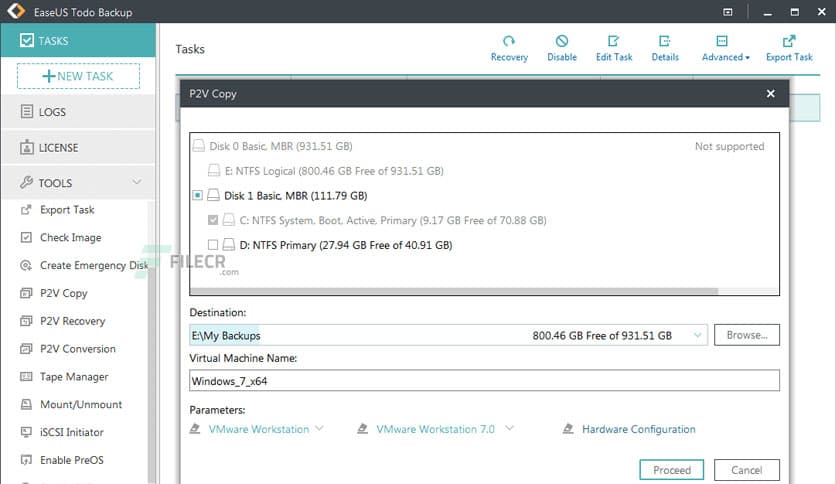This screenshot has height=484, width=836.
Task: Collapse the TOOLS section chevron
Action: (137, 182)
